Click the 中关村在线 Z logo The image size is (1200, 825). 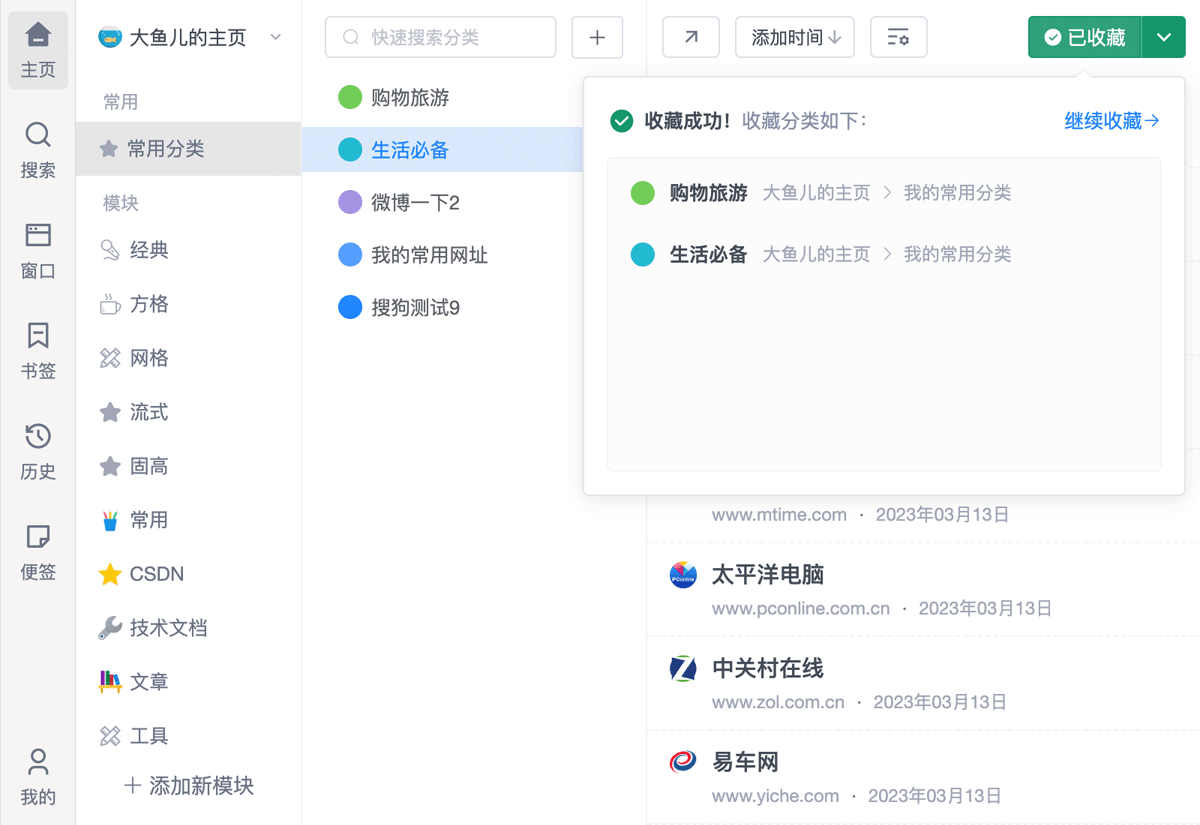point(683,668)
